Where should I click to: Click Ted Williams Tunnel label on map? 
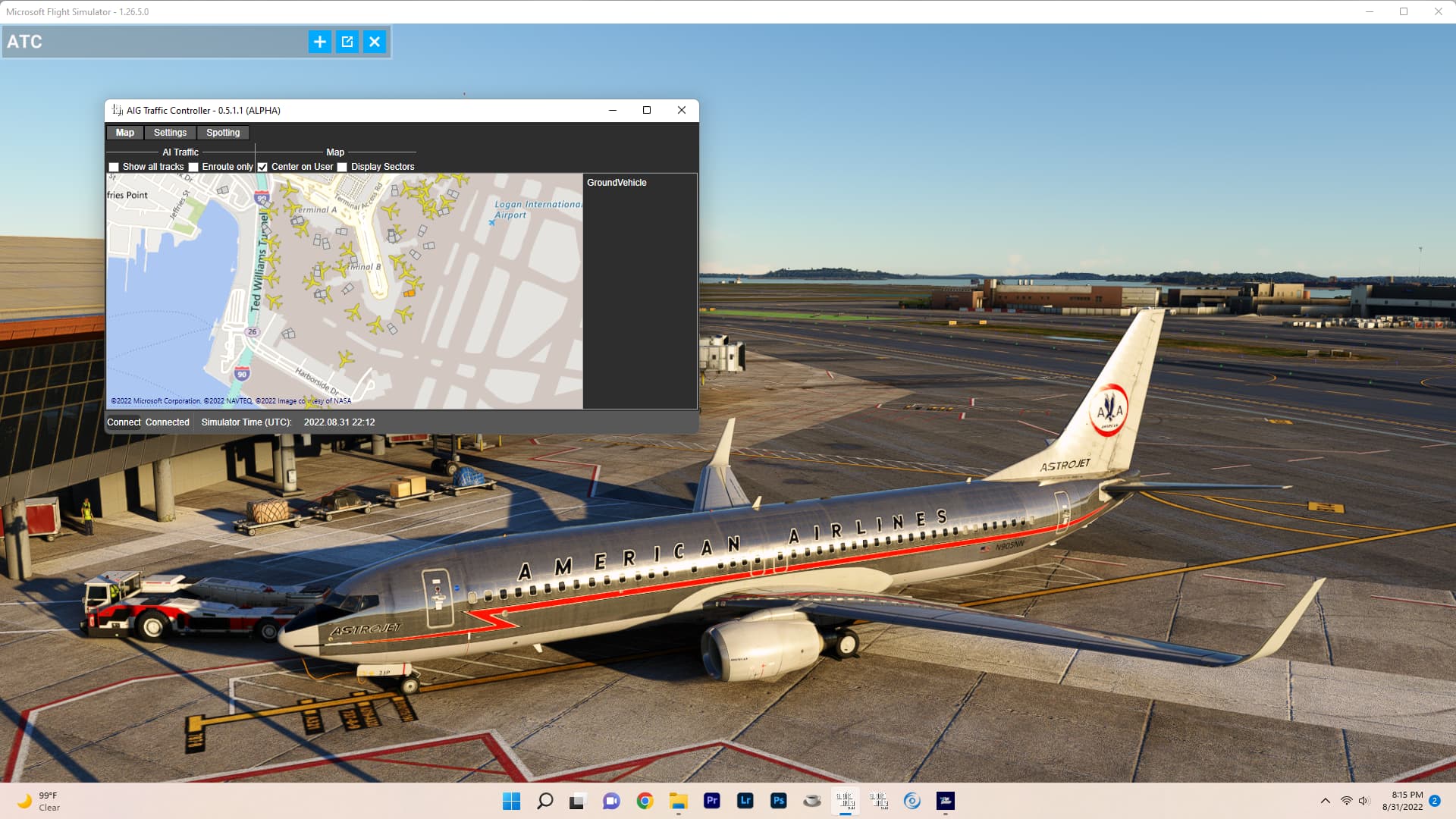[x=260, y=262]
